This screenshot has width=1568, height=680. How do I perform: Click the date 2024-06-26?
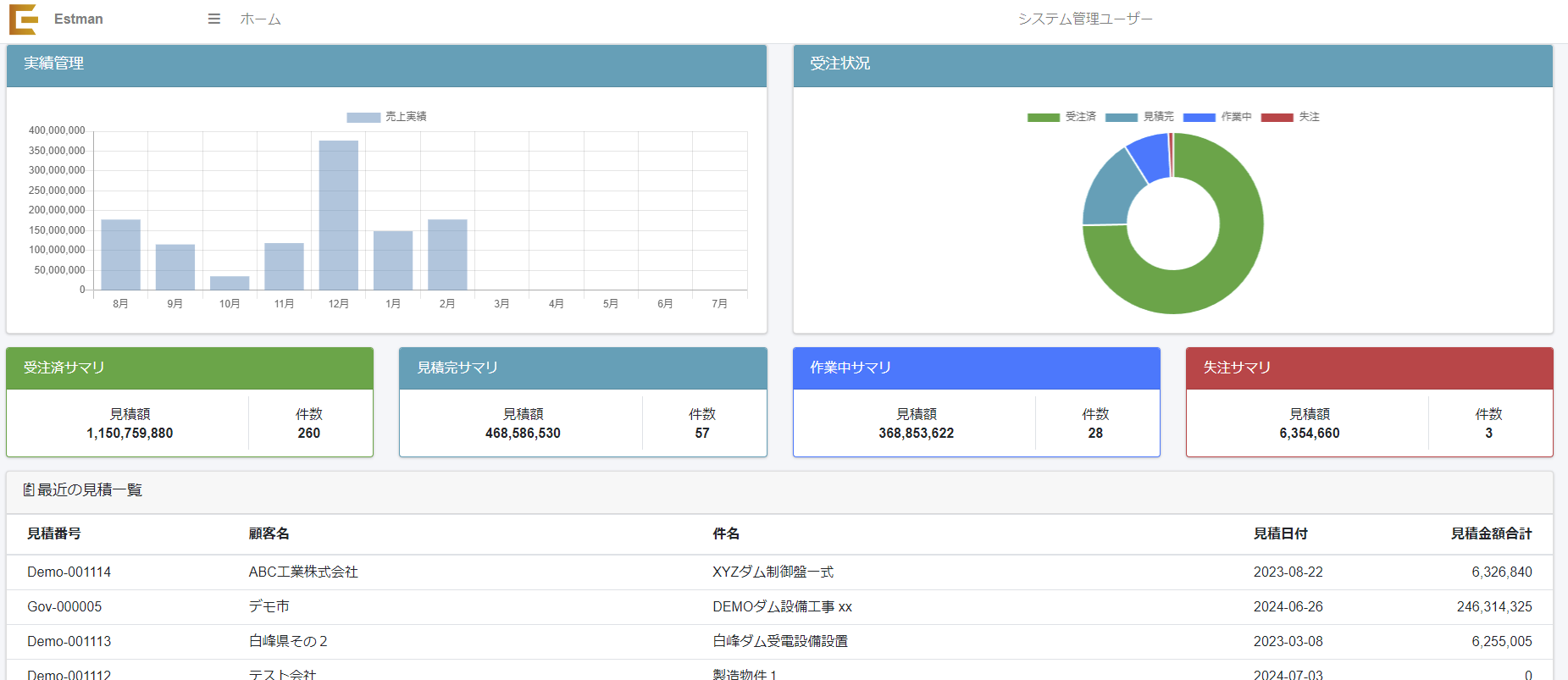coord(1288,606)
